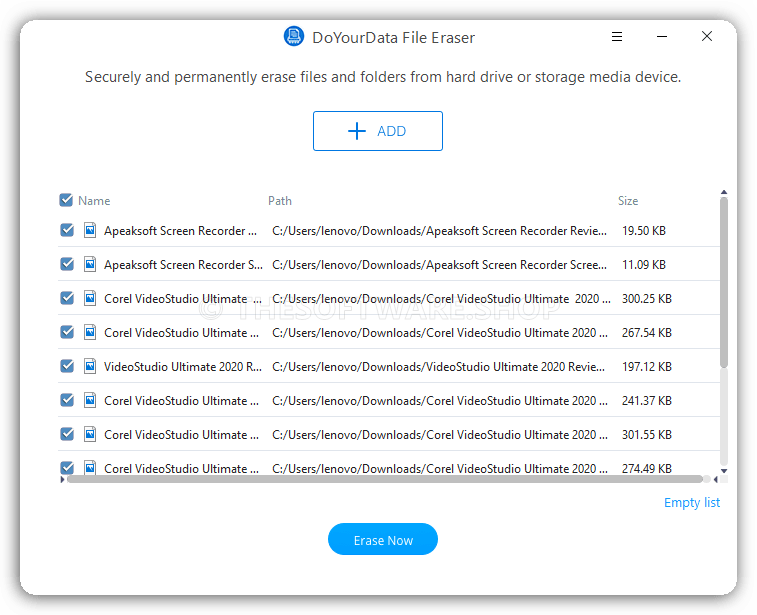Screen dimensions: 757x615
Task: Click the path ending 'Screen Recorder Scree...'
Action: (439, 265)
